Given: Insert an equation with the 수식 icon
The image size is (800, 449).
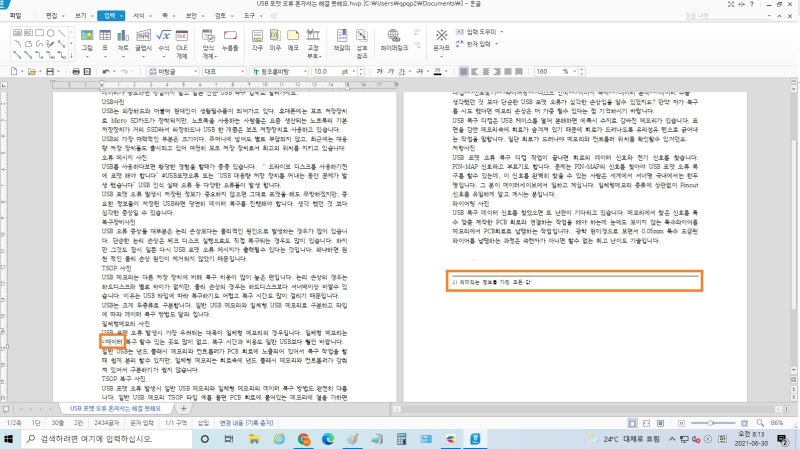Looking at the screenshot, I should point(163,40).
